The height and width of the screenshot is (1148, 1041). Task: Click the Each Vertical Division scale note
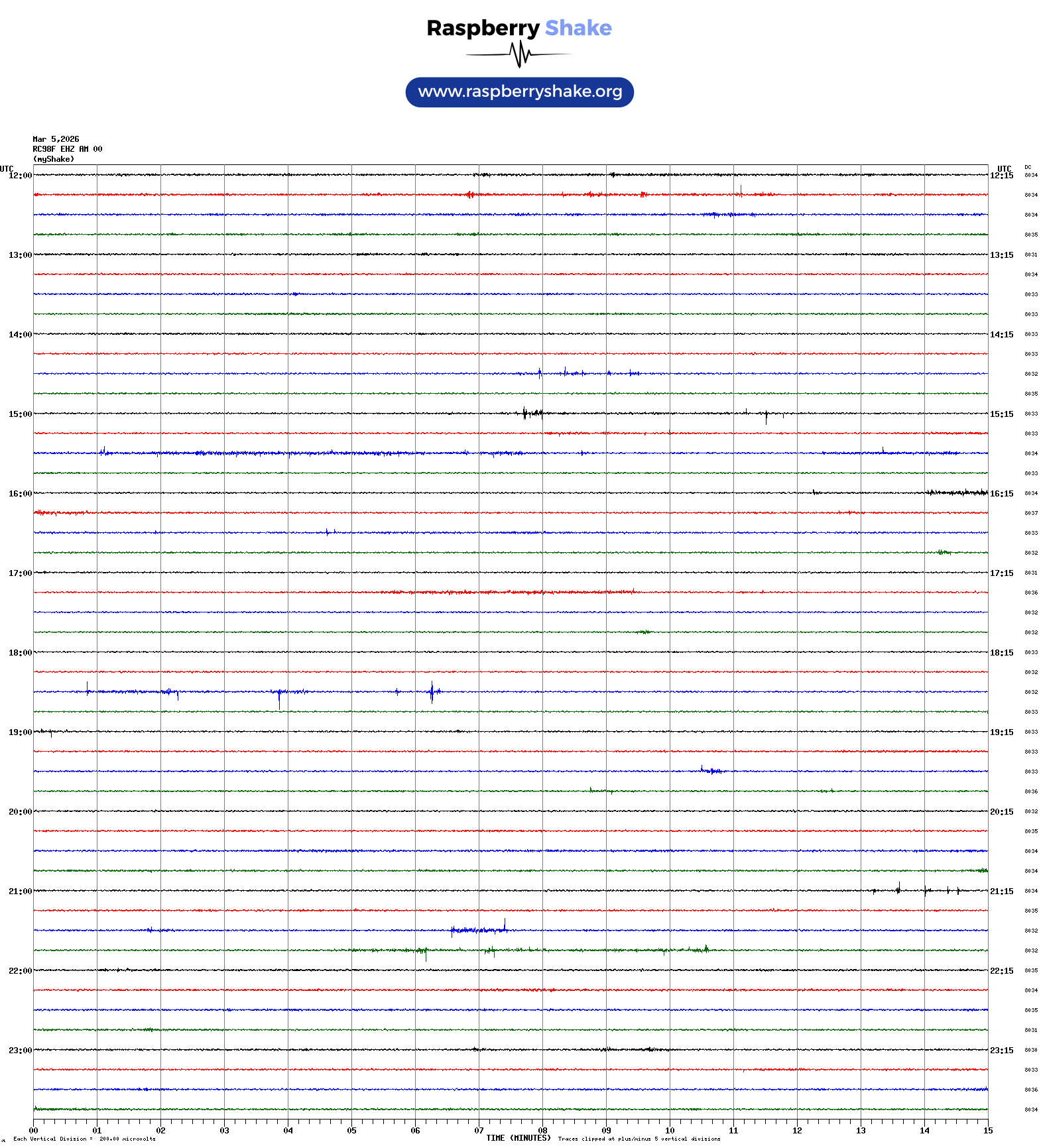coord(84,1139)
